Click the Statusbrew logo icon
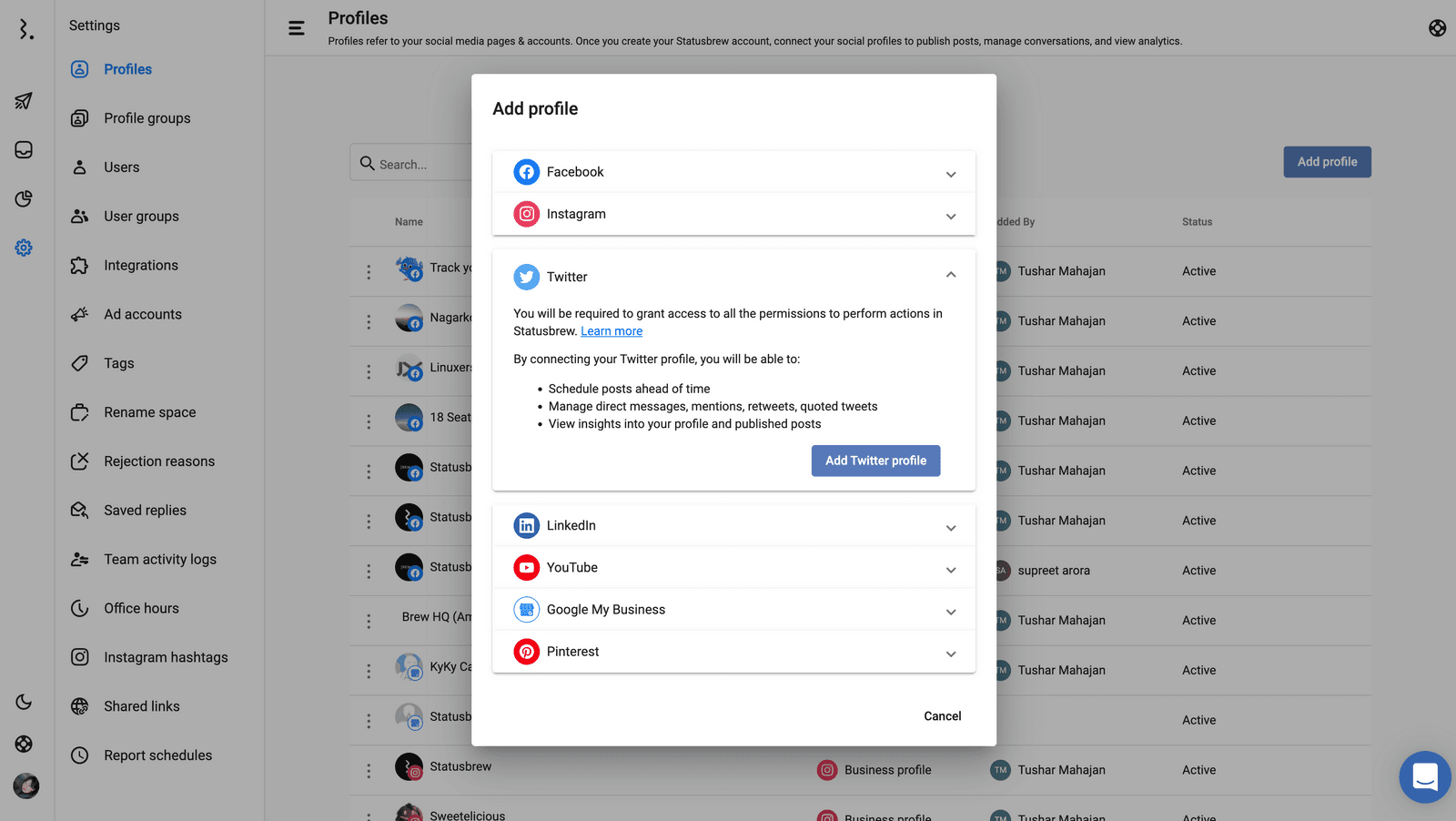Viewport: 1456px width, 821px height. tap(26, 29)
